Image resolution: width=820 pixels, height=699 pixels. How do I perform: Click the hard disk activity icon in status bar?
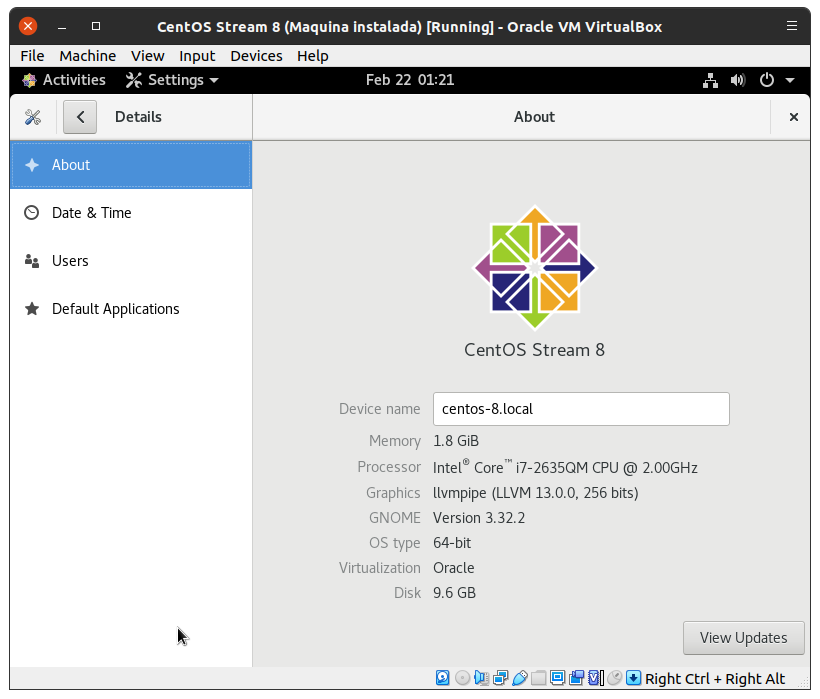point(443,678)
